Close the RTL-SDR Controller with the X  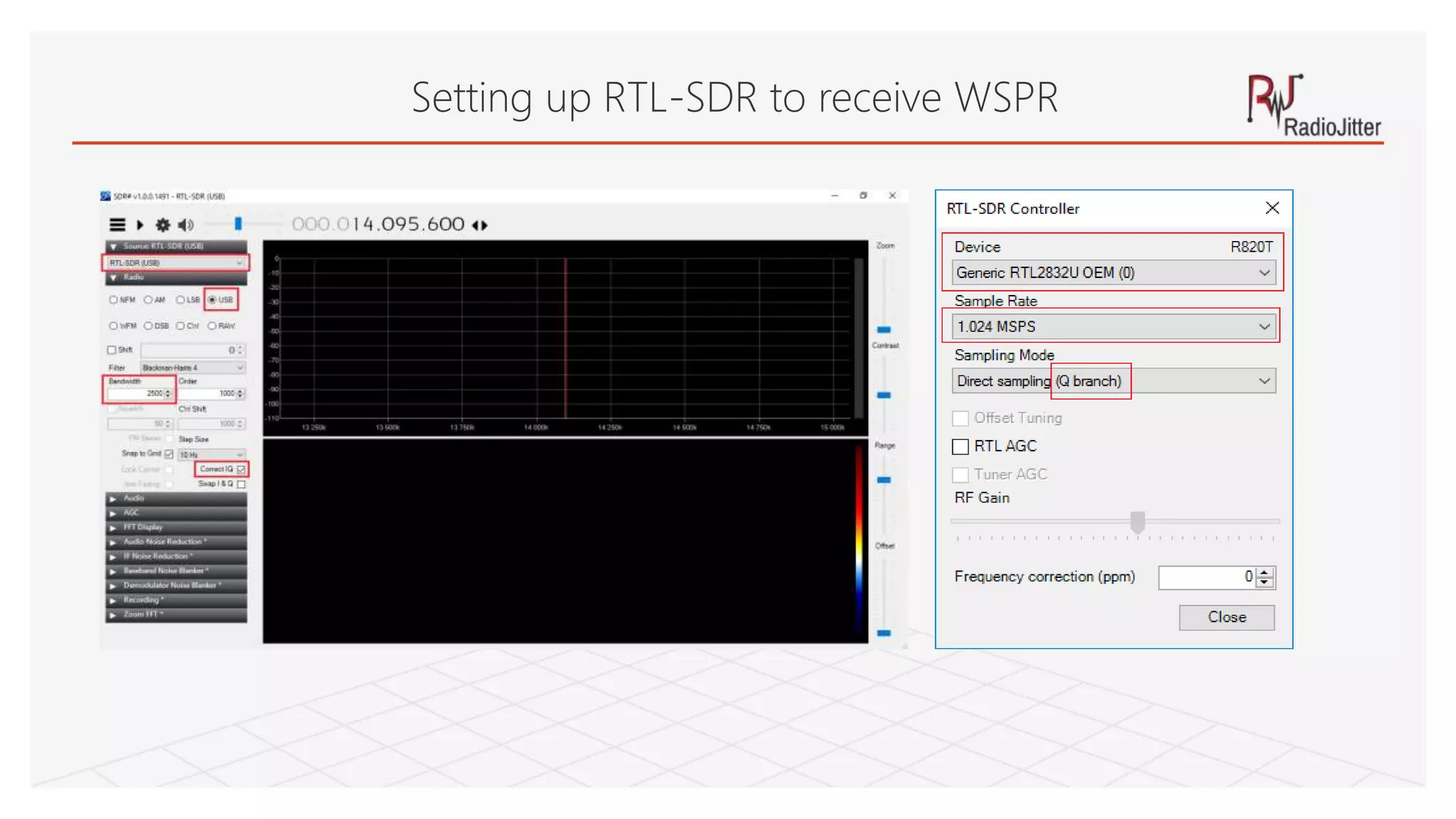(x=1272, y=208)
